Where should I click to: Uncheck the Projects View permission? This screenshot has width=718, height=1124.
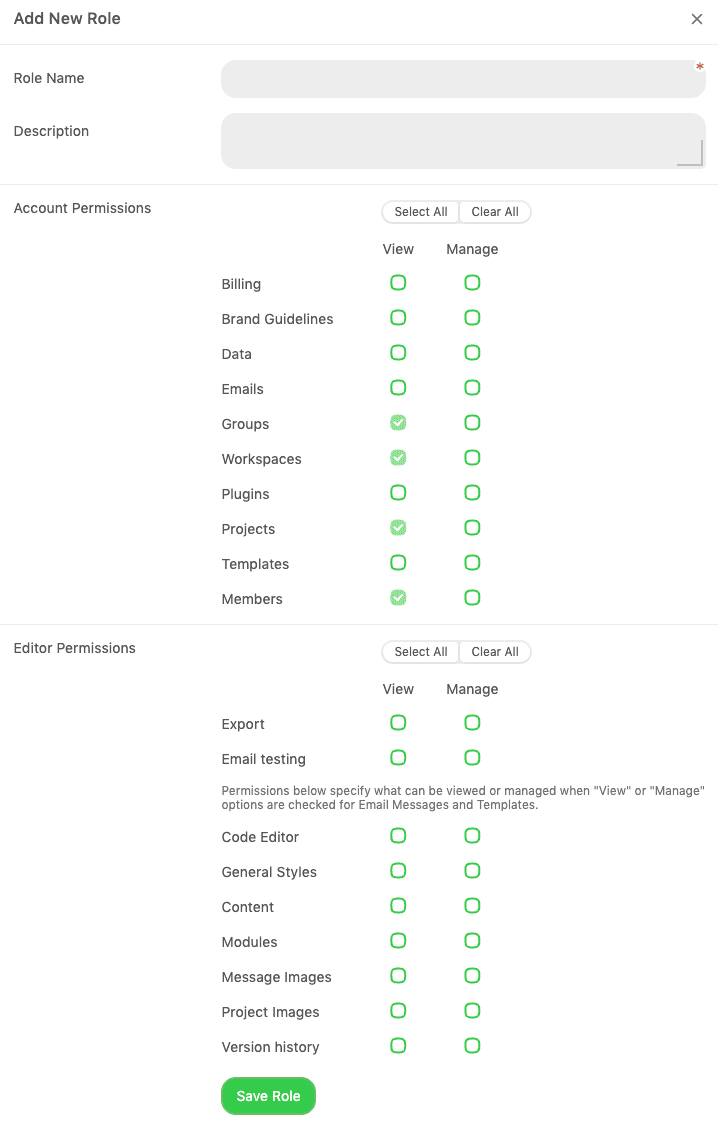[398, 528]
